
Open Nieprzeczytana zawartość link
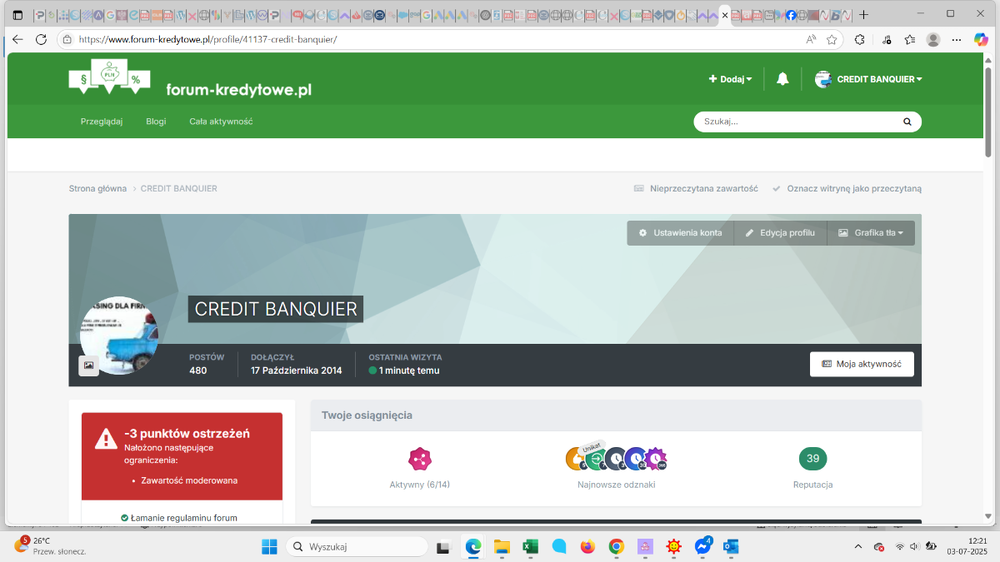696,189
